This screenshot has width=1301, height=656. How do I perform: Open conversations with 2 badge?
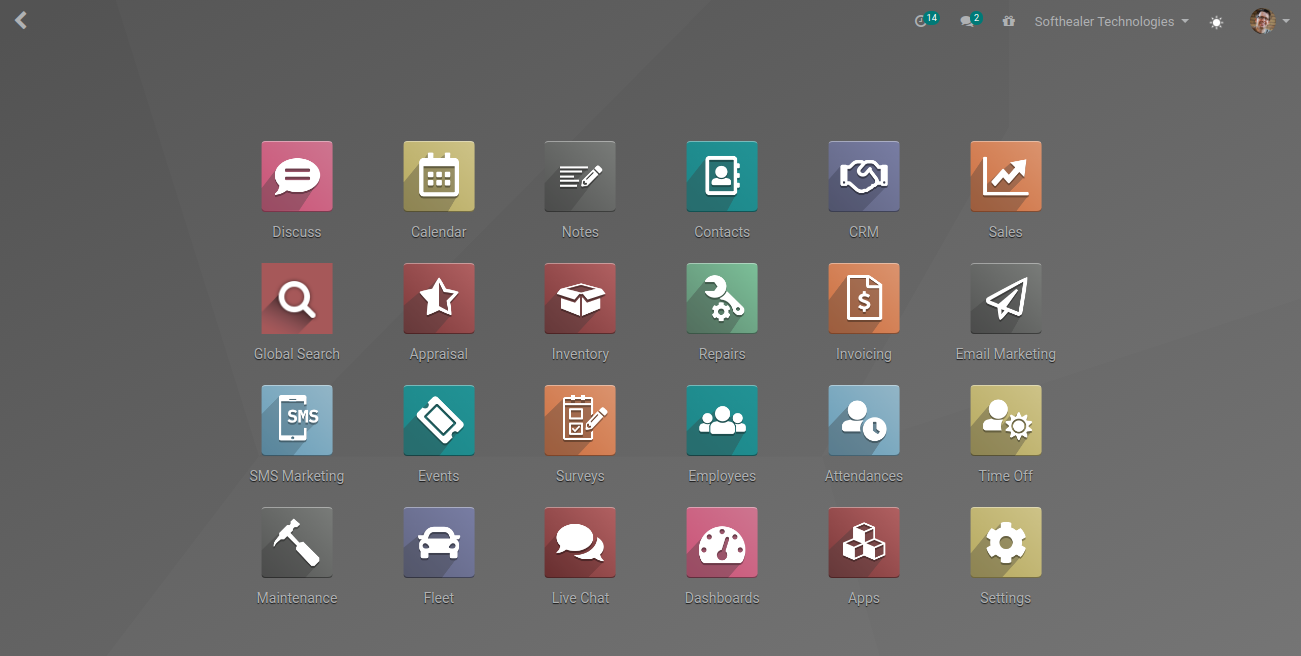(x=971, y=20)
